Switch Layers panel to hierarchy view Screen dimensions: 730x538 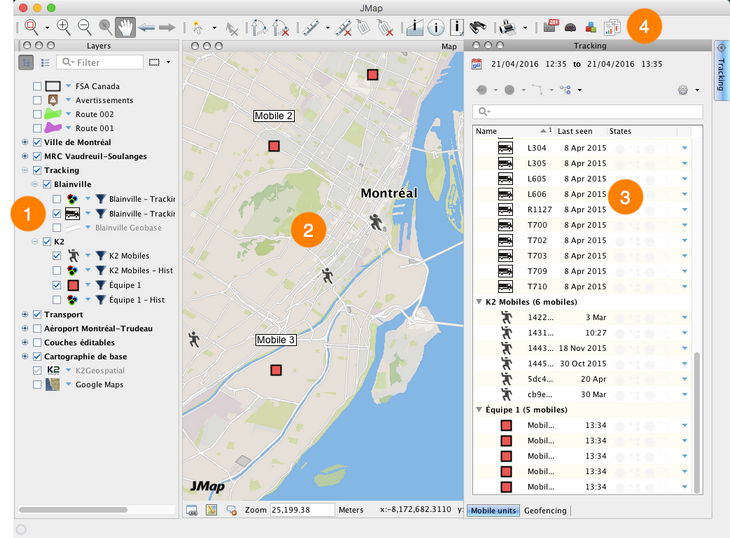coord(26,62)
